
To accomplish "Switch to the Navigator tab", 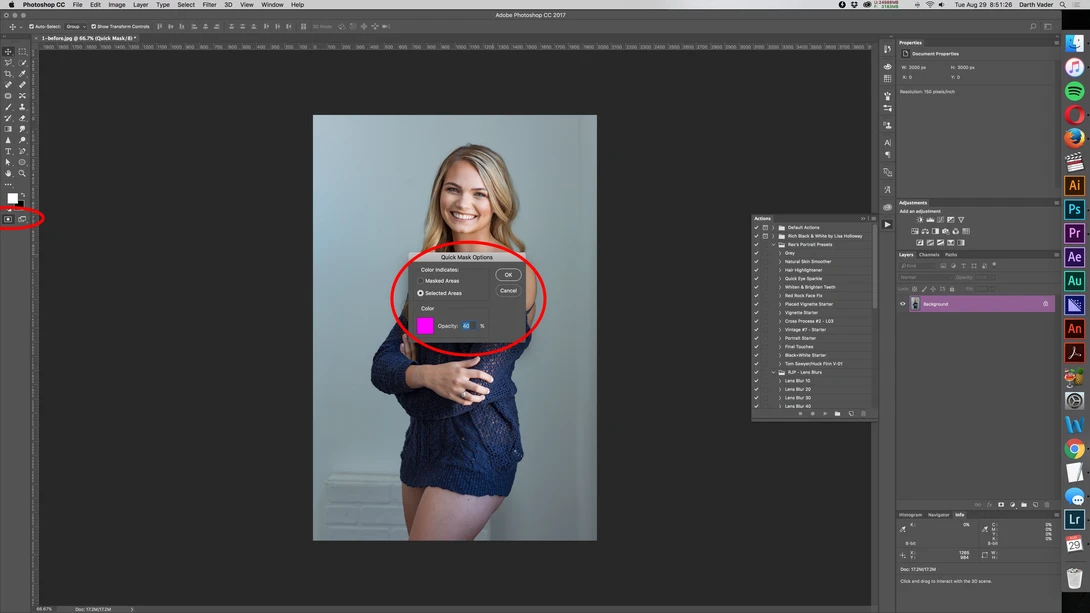I will [938, 515].
